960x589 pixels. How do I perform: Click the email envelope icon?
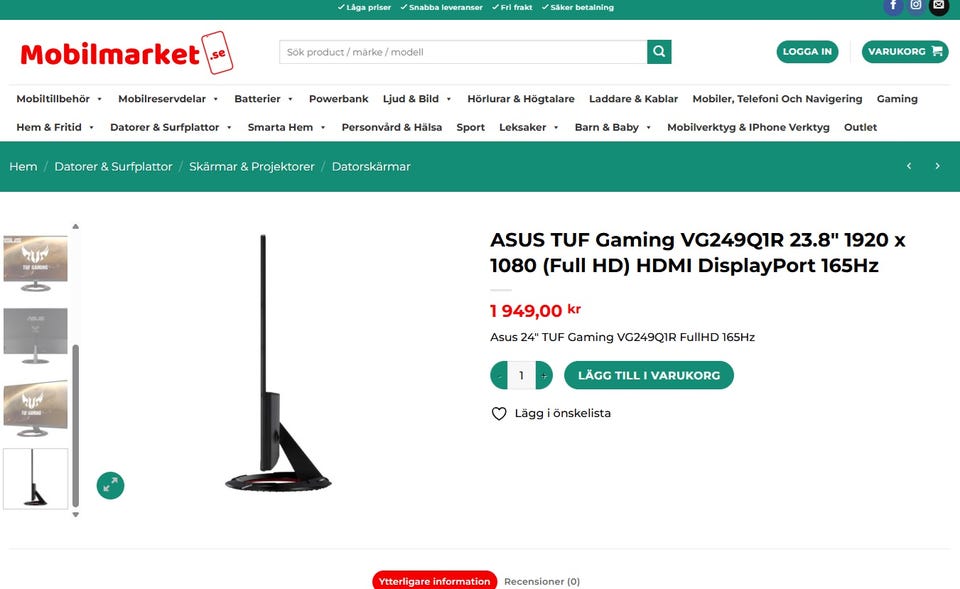pos(939,6)
